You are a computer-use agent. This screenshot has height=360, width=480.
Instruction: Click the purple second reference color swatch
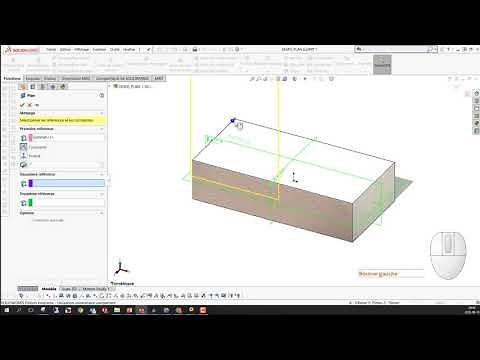tap(30, 183)
